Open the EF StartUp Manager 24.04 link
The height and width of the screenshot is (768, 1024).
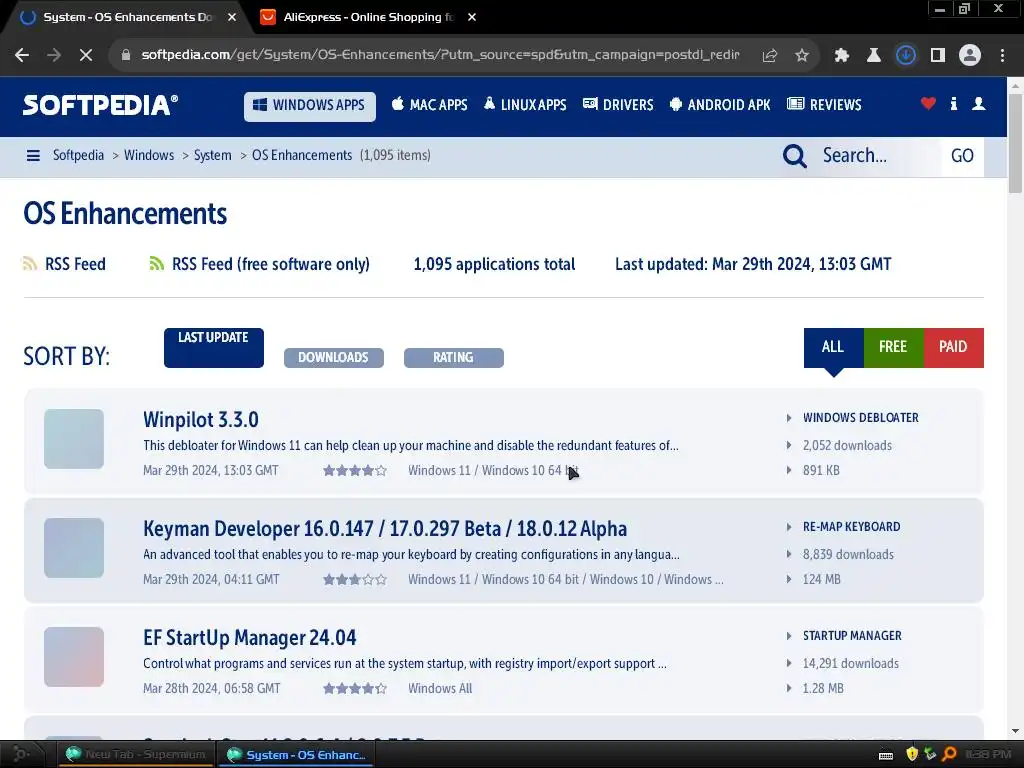(x=249, y=637)
